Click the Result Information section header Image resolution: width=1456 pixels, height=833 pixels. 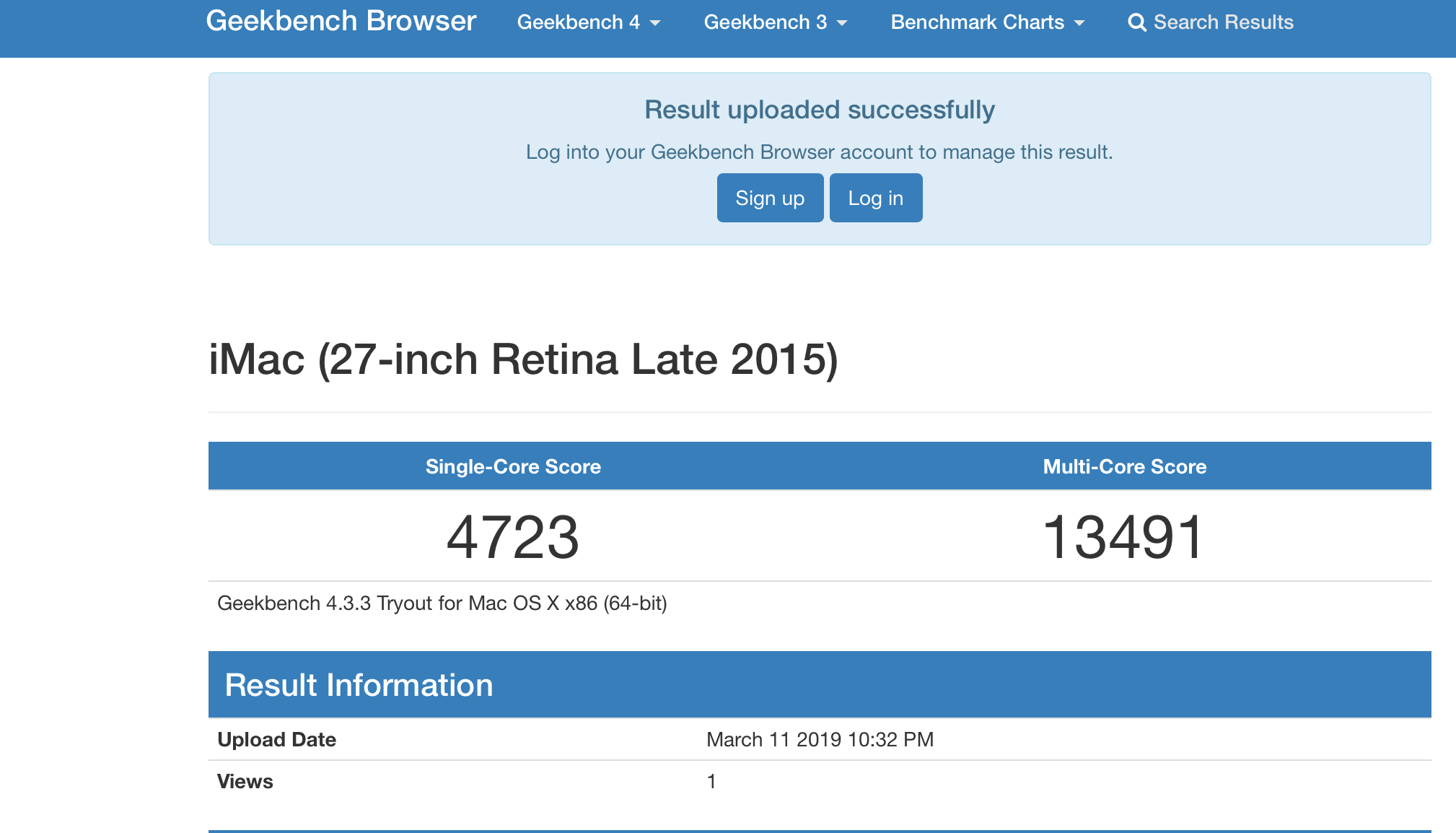820,684
